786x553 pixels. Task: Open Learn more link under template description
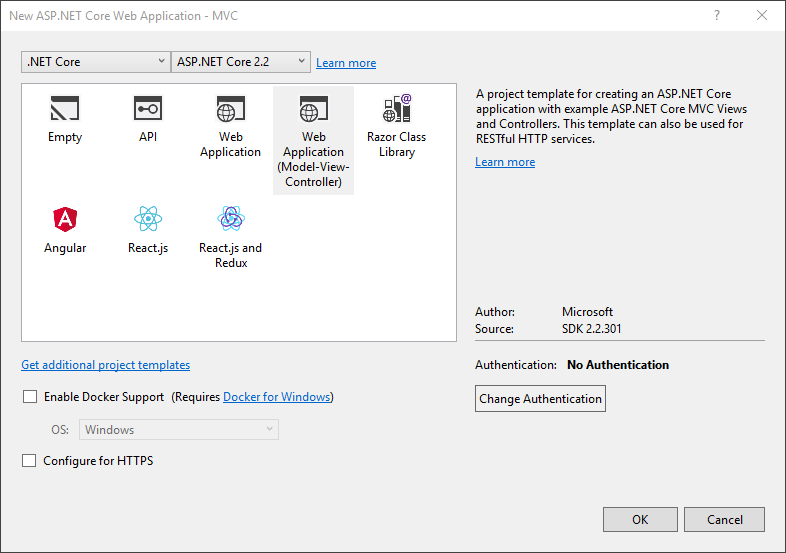coord(505,162)
